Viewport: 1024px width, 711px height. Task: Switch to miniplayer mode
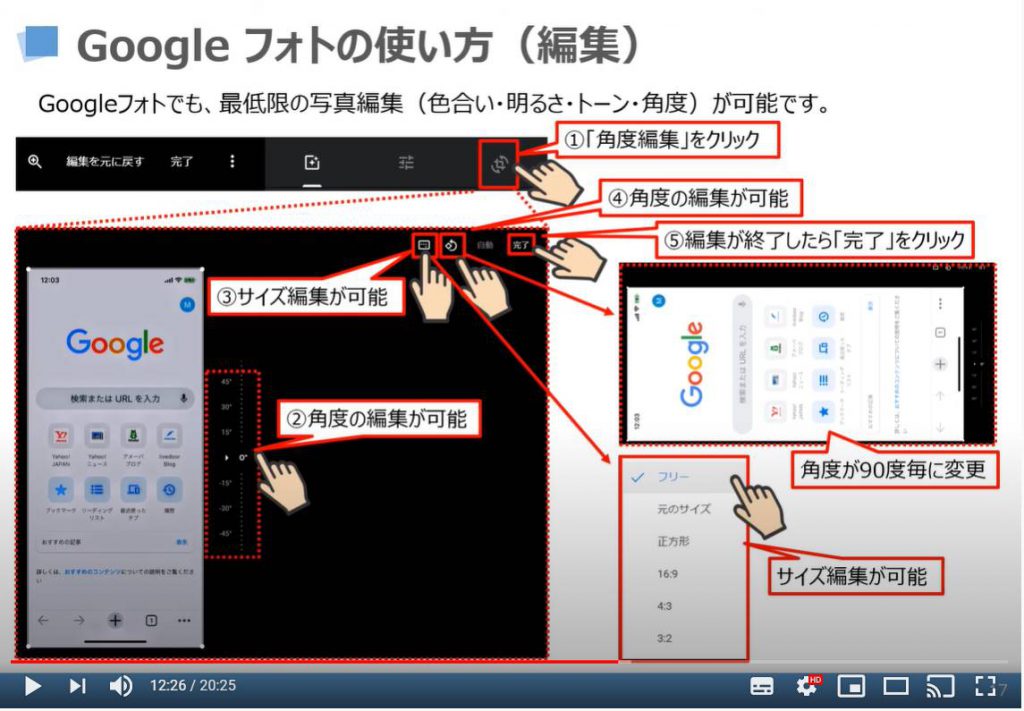852,686
